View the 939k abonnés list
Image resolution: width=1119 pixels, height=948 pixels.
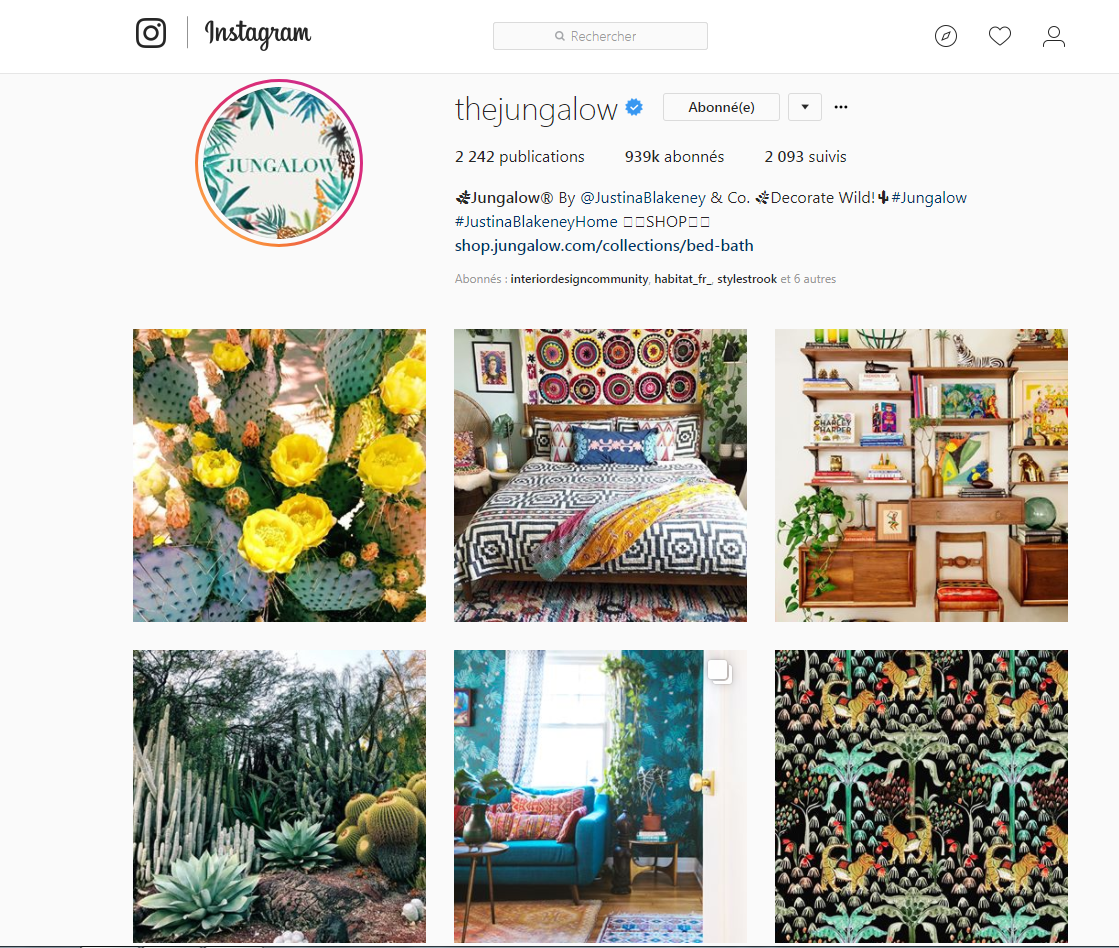point(674,156)
